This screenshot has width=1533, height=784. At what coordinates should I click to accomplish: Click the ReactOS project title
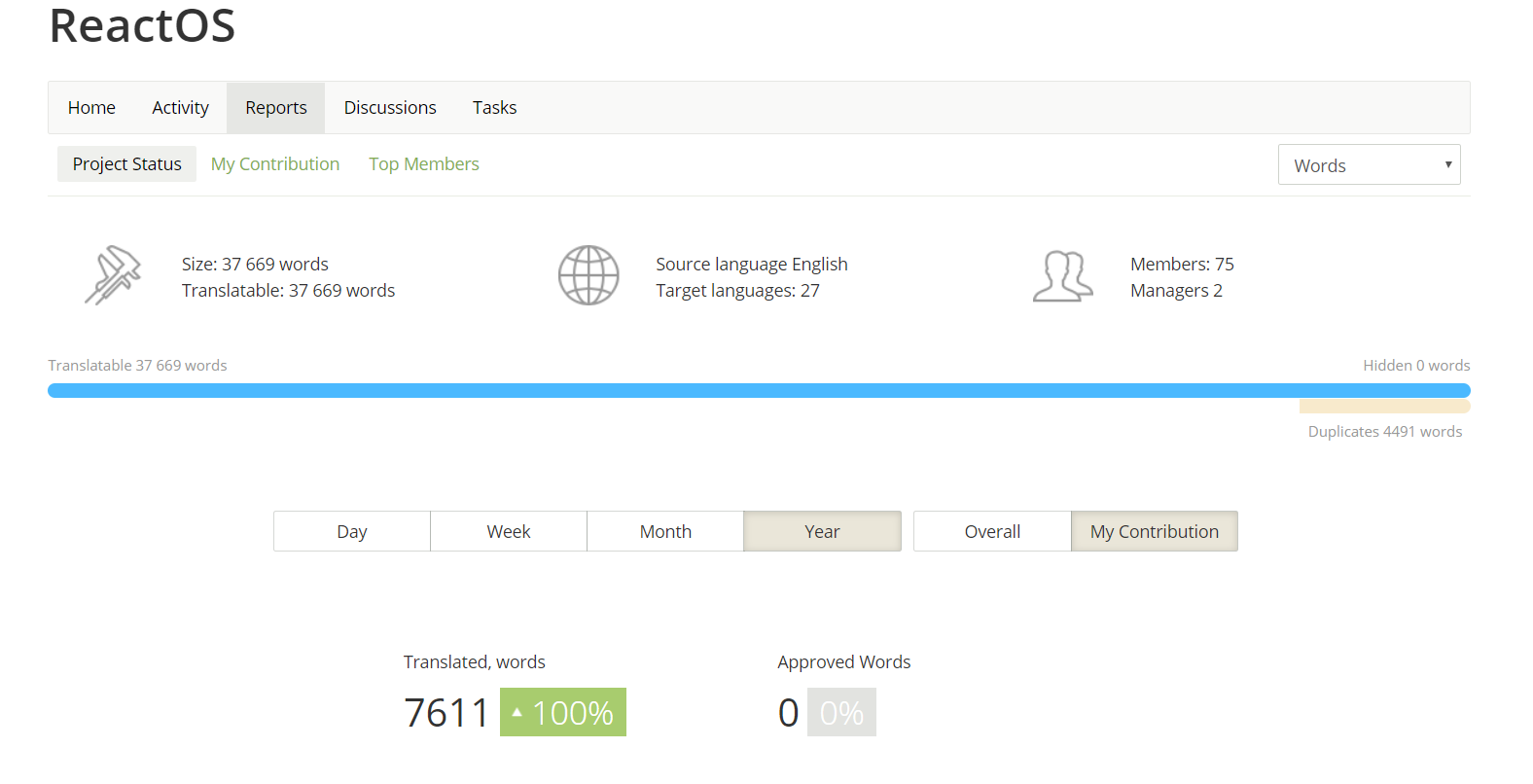tap(142, 25)
